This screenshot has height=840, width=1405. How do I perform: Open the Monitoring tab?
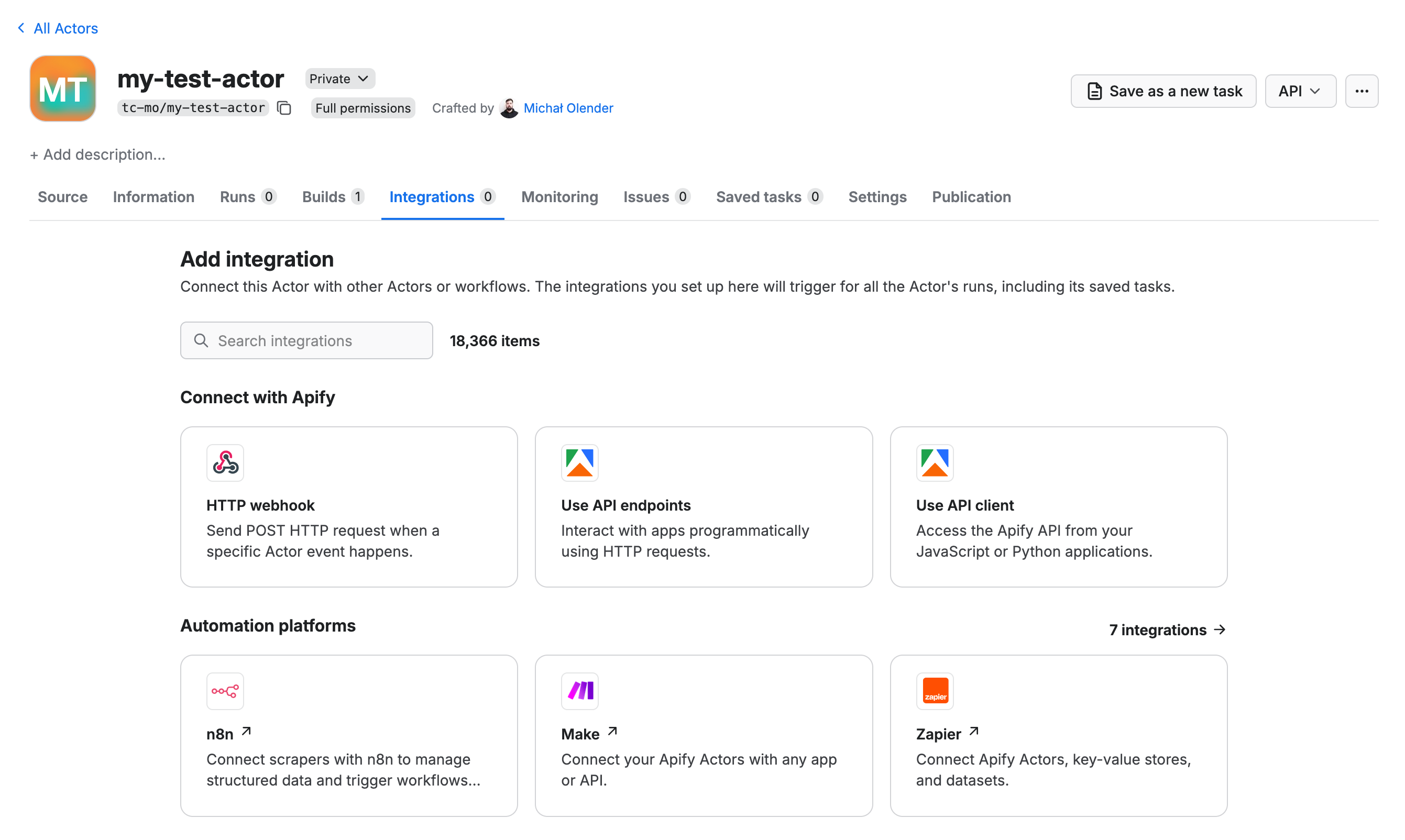click(x=559, y=196)
